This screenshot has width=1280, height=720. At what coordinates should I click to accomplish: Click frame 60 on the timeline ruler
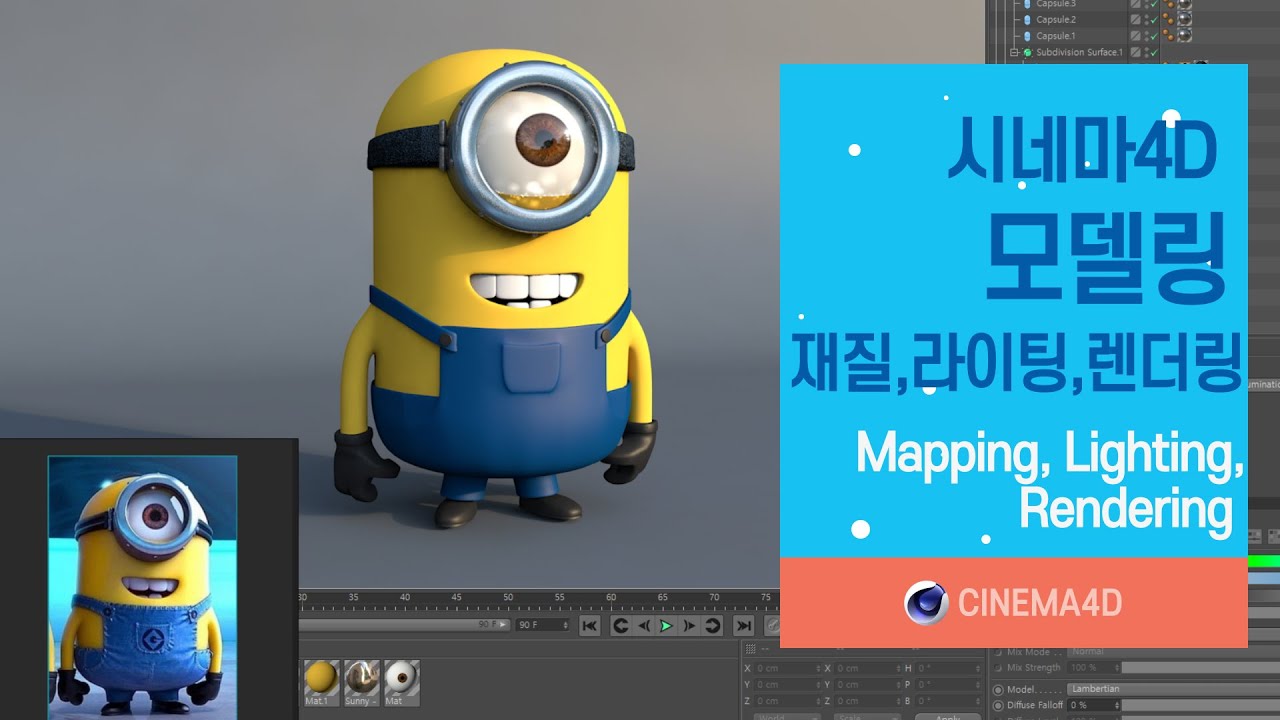[x=611, y=598]
